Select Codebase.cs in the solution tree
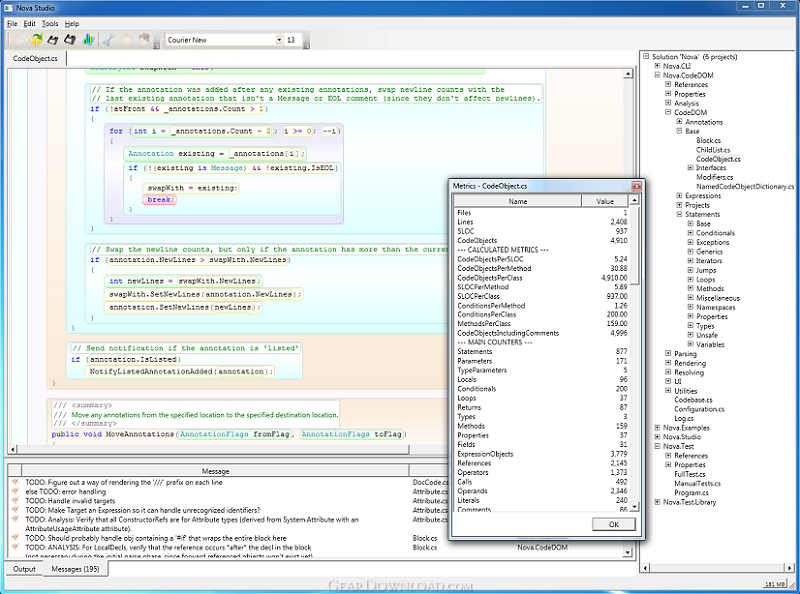 [x=693, y=400]
